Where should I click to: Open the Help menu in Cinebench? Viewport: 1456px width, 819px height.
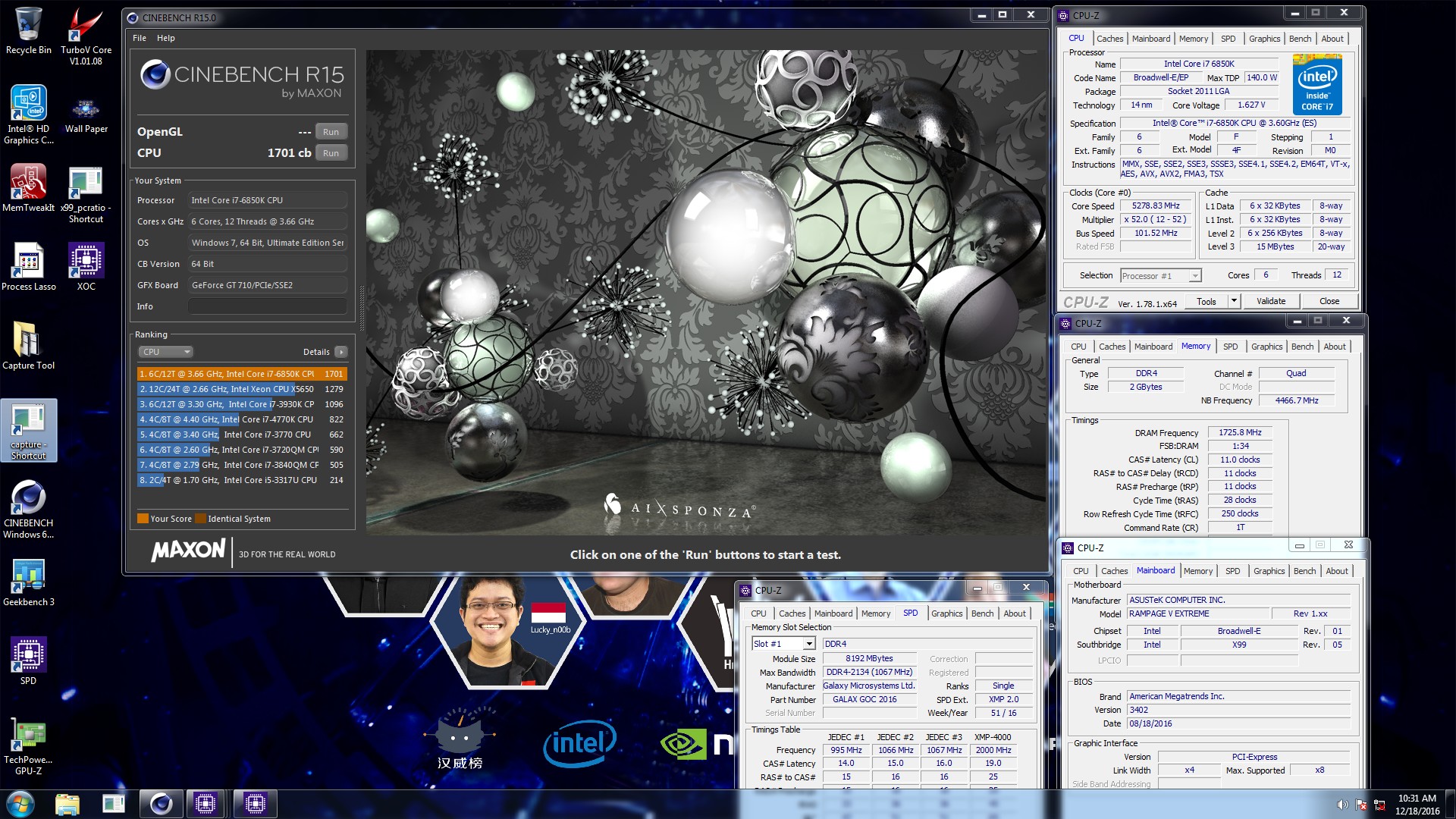point(165,38)
